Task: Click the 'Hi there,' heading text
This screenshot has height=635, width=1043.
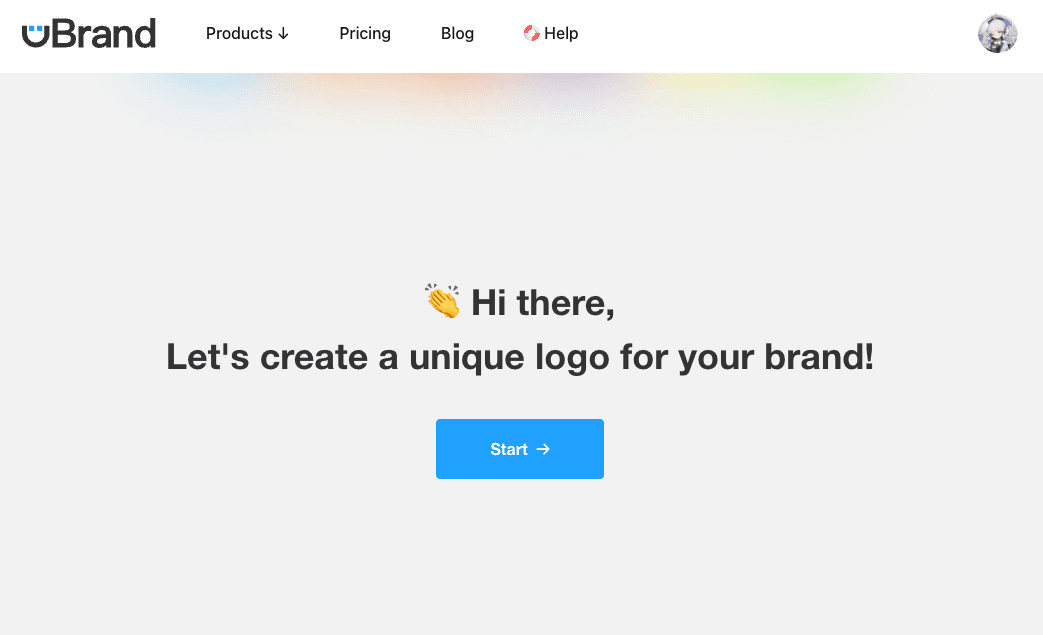Action: click(x=543, y=303)
